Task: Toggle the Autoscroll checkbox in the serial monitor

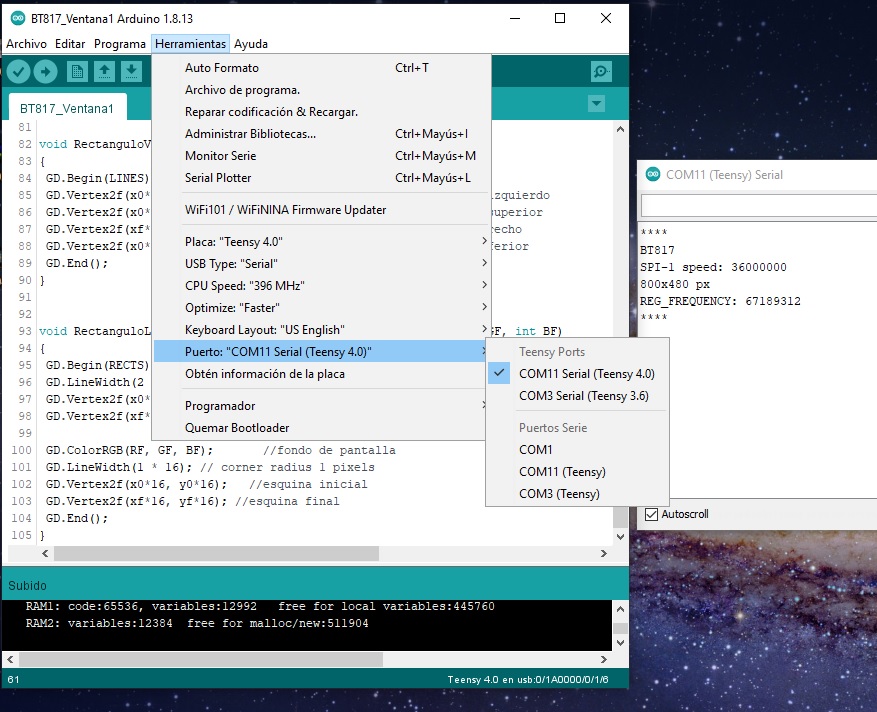Action: point(651,514)
